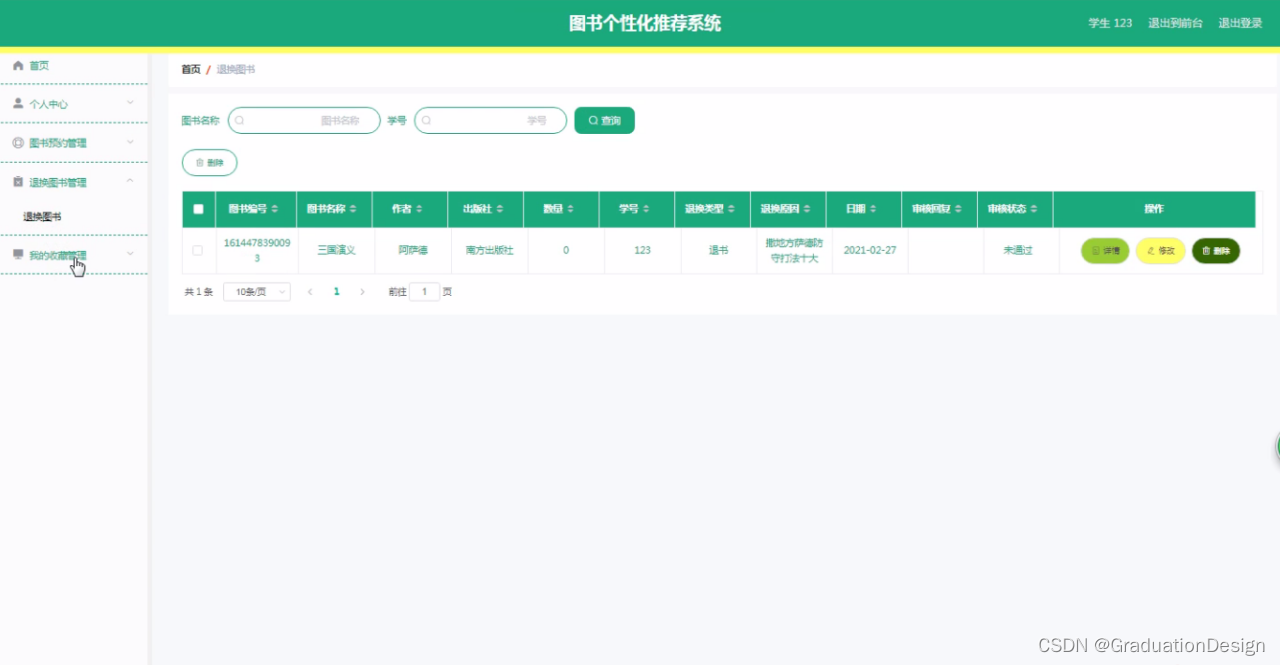The width and height of the screenshot is (1280, 665).
Task: Open the 个人中心 sidebar menu
Action: click(x=74, y=104)
